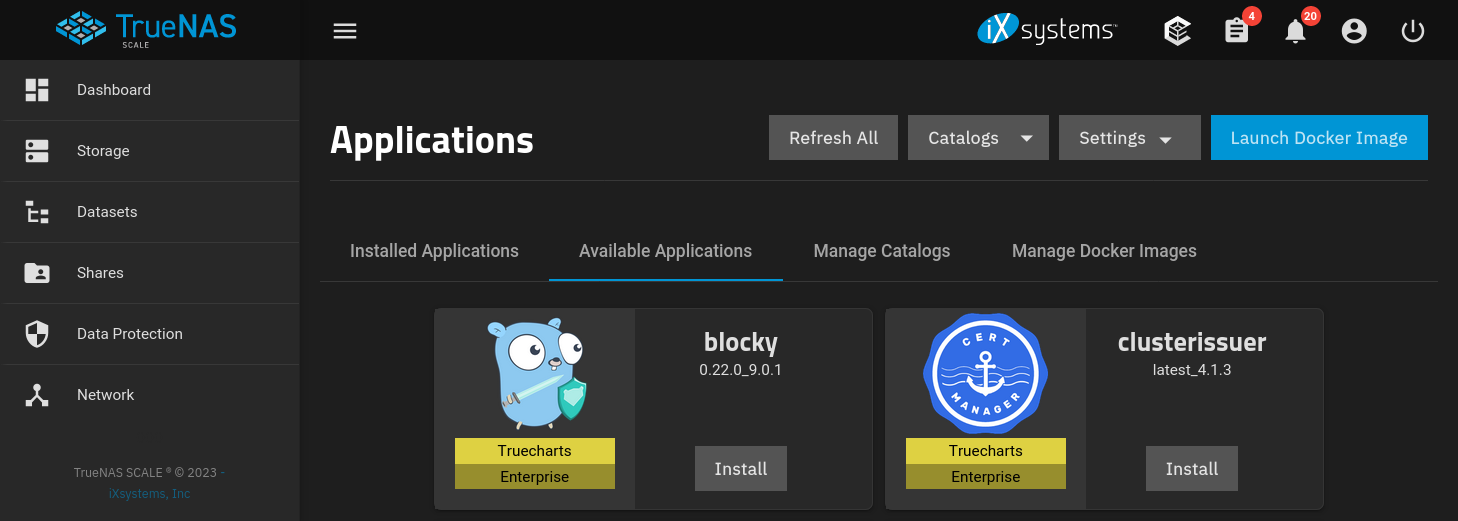Select the blocky gopher app logo

click(x=535, y=375)
